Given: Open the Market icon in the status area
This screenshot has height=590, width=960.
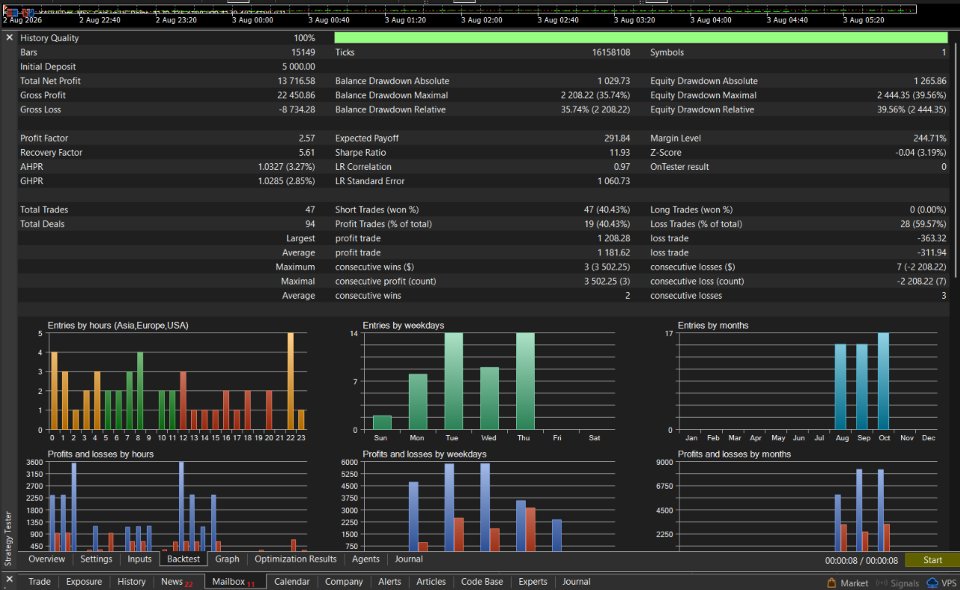Looking at the screenshot, I should click(848, 583).
